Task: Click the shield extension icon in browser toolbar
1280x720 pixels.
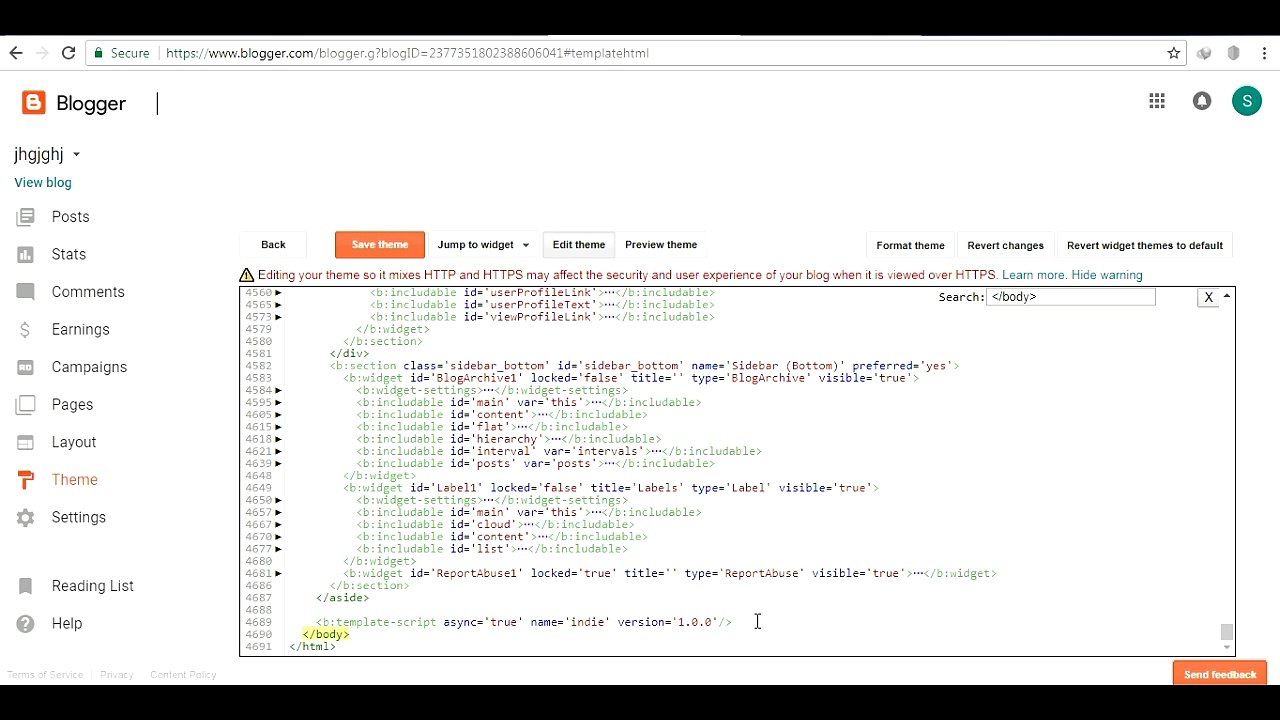Action: coord(1234,53)
